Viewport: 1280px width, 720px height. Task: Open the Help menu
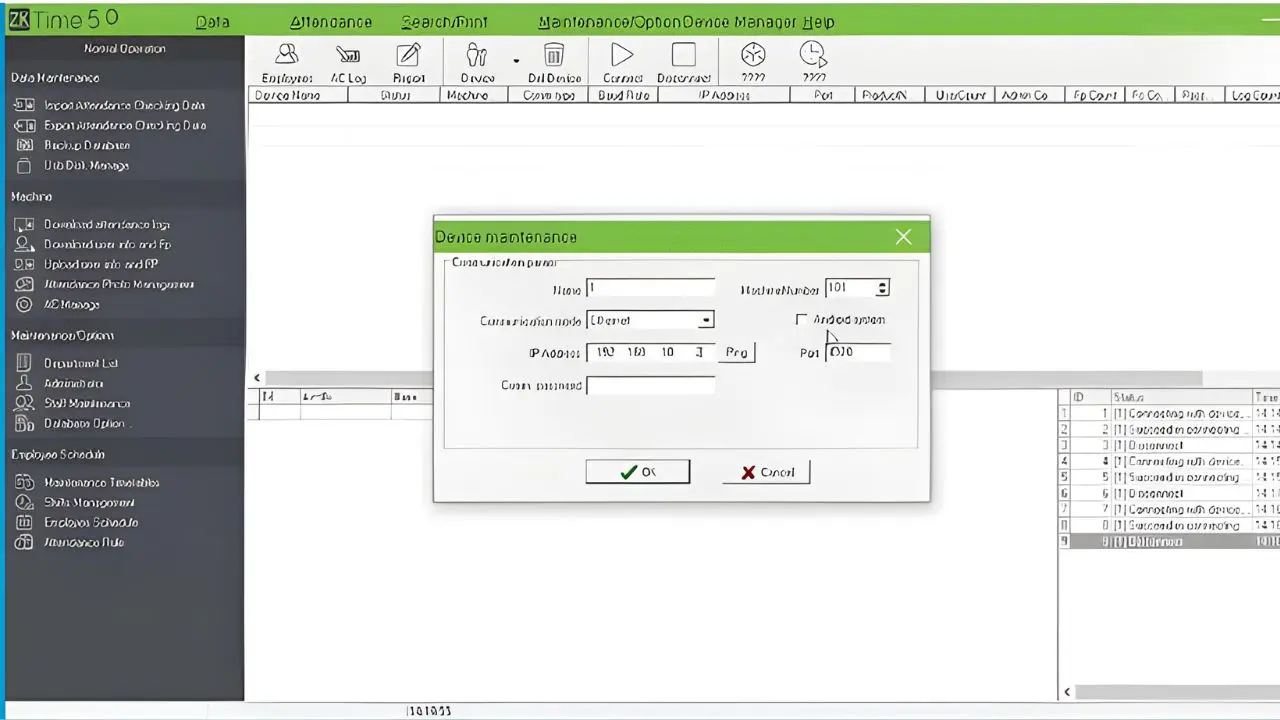tap(818, 22)
